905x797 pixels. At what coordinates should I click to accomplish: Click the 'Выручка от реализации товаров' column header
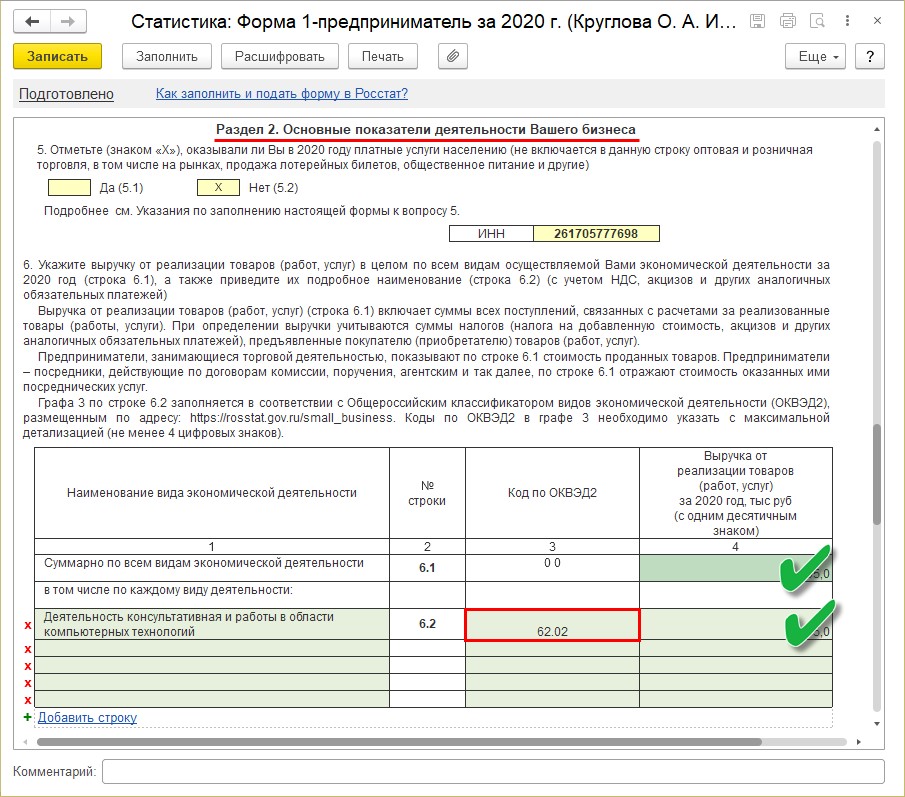(735, 493)
